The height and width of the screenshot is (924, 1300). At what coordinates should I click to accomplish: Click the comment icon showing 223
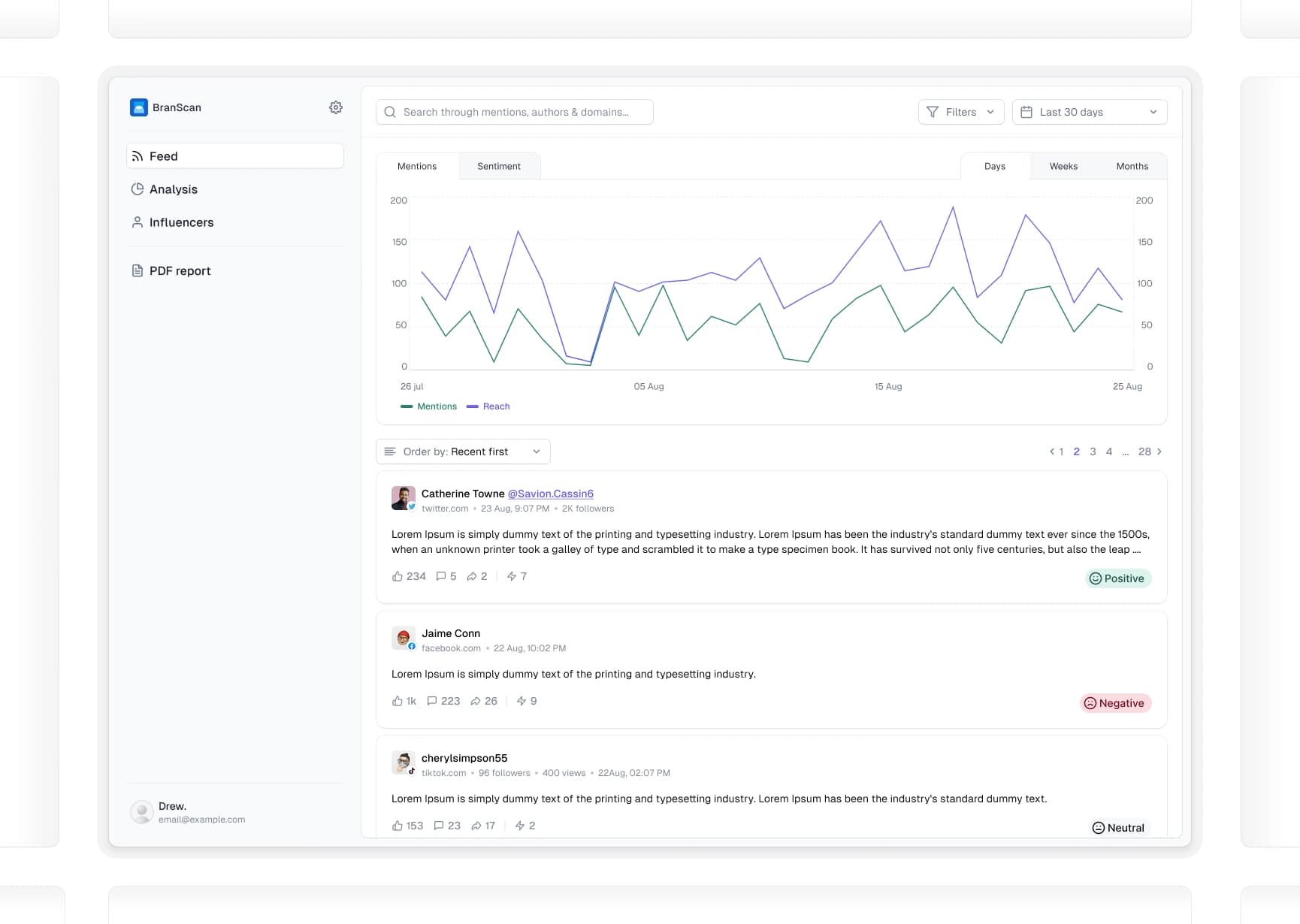(432, 701)
